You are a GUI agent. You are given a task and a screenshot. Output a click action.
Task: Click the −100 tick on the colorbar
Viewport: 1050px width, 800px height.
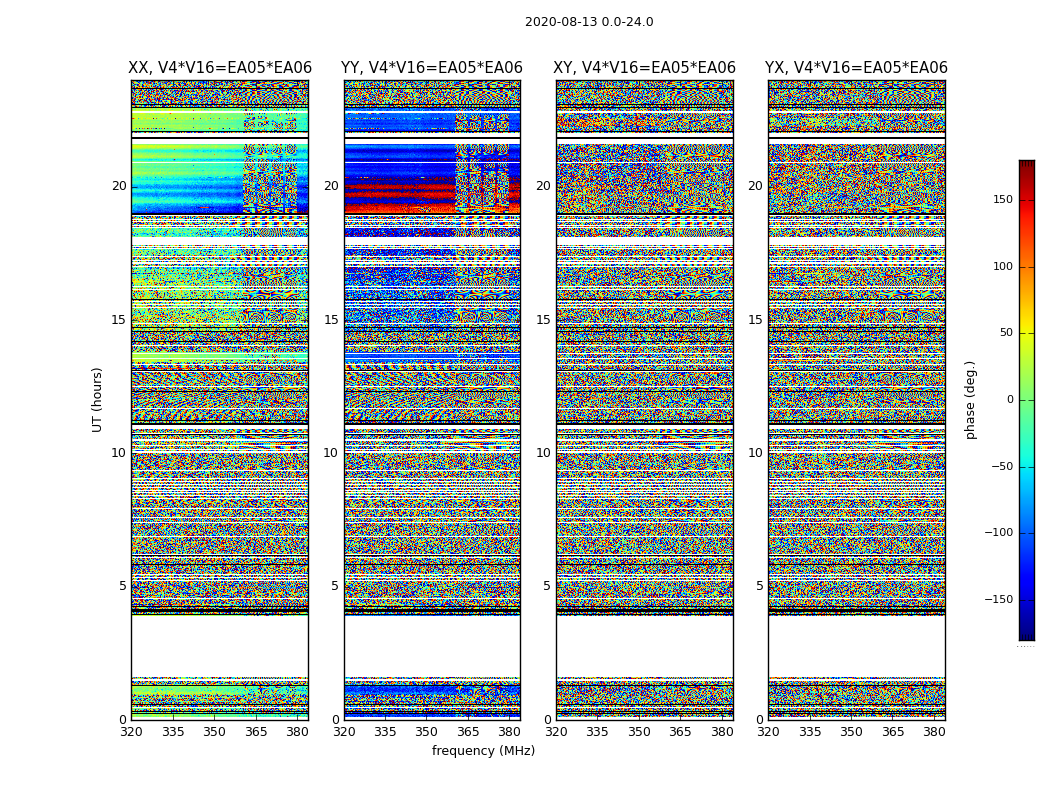pos(999,532)
